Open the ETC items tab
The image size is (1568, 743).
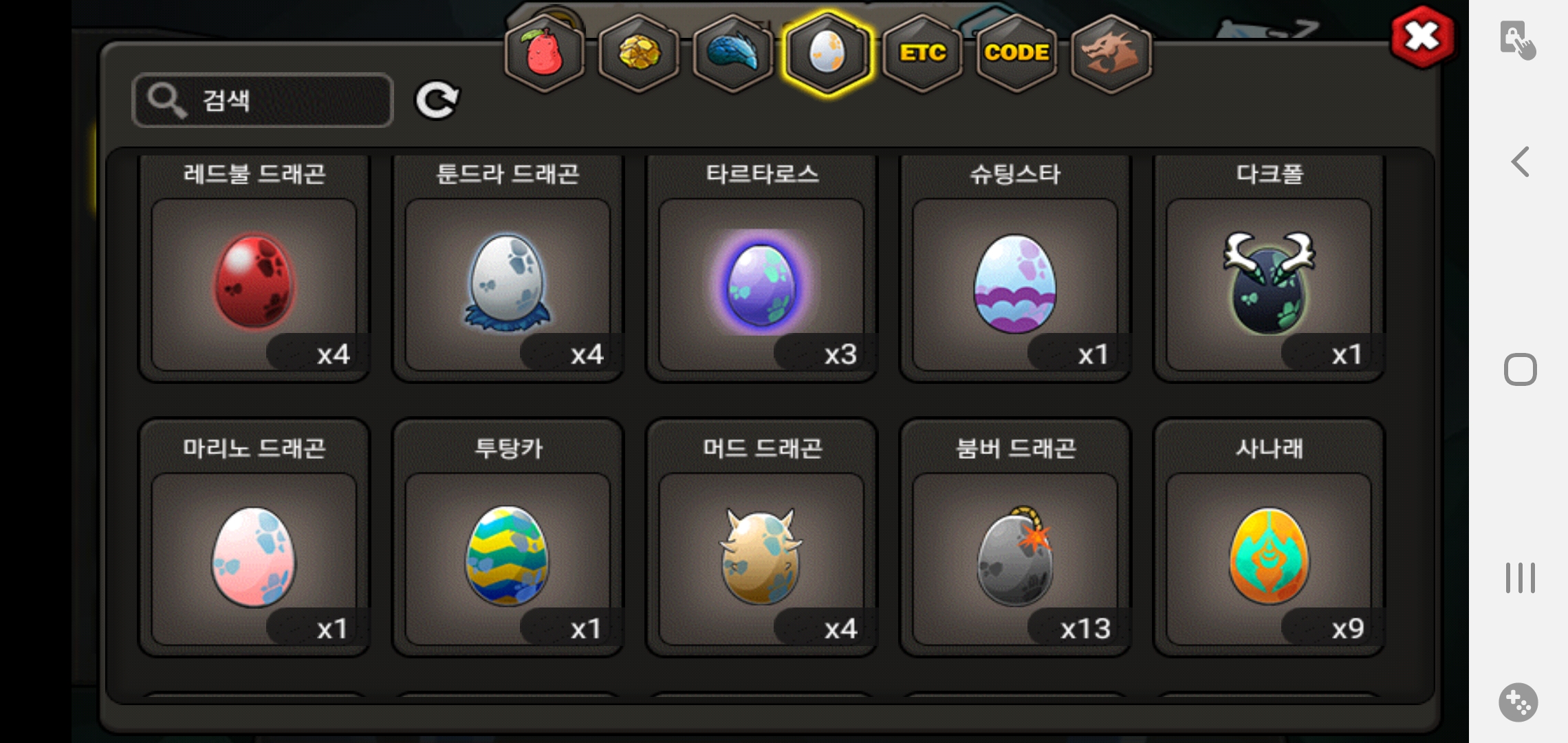(922, 53)
